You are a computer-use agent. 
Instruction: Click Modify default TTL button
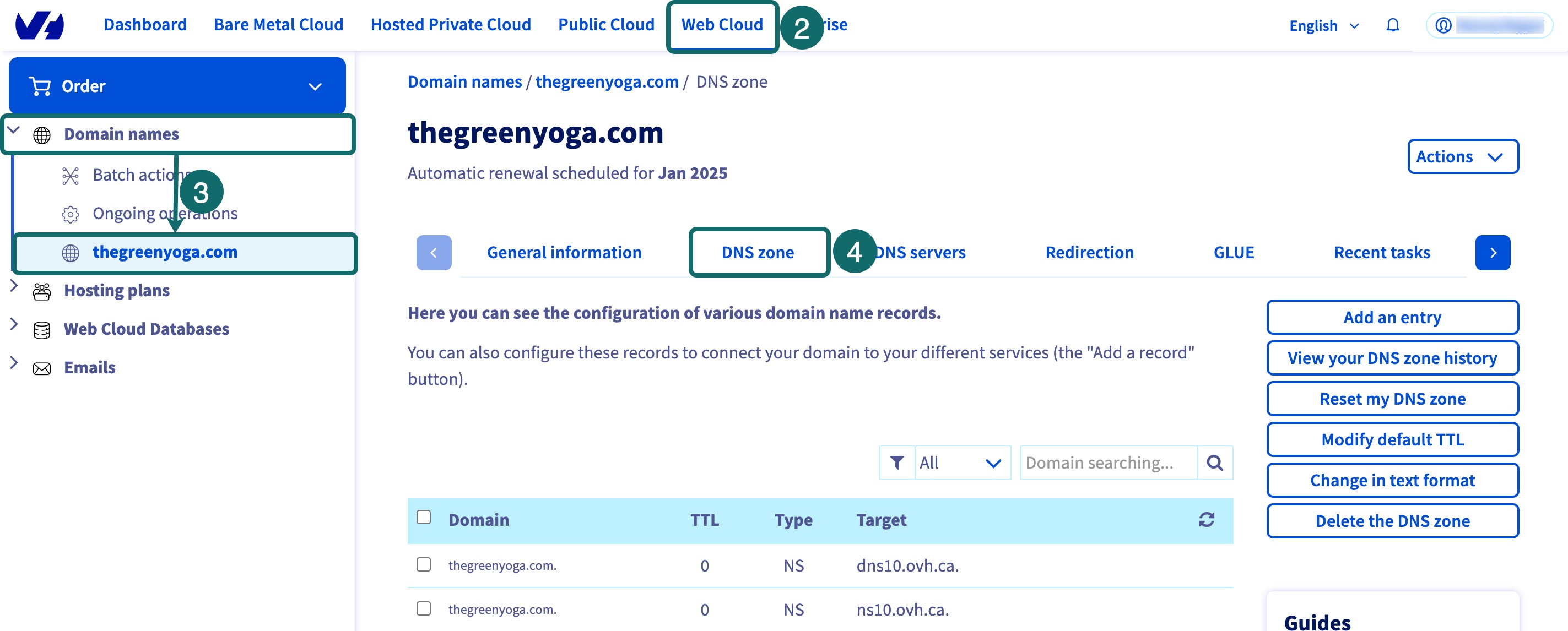1392,439
